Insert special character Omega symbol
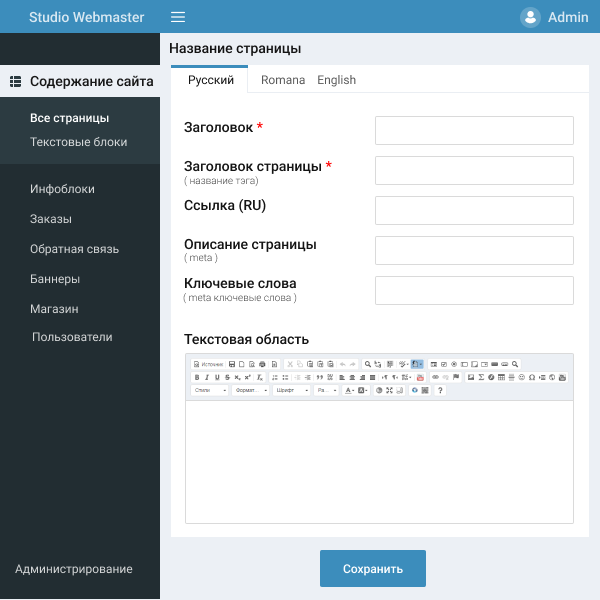 tap(531, 377)
